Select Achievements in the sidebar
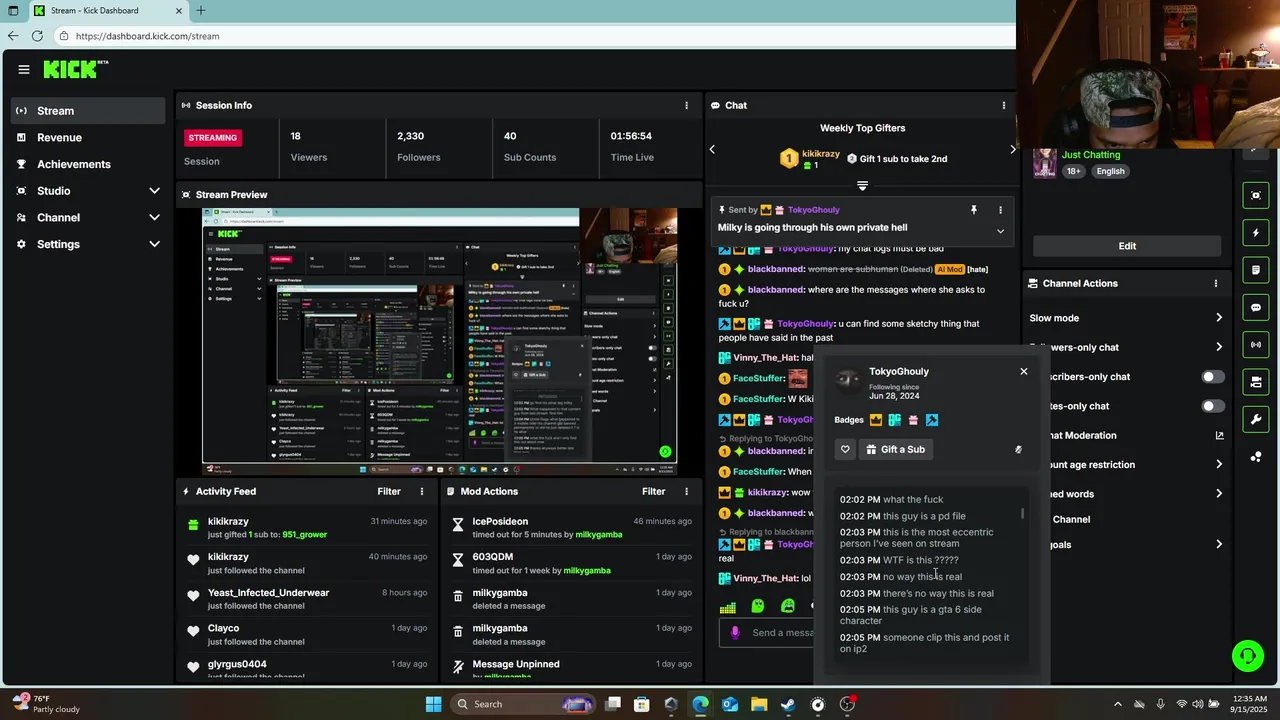The height and width of the screenshot is (720, 1280). tap(88, 164)
